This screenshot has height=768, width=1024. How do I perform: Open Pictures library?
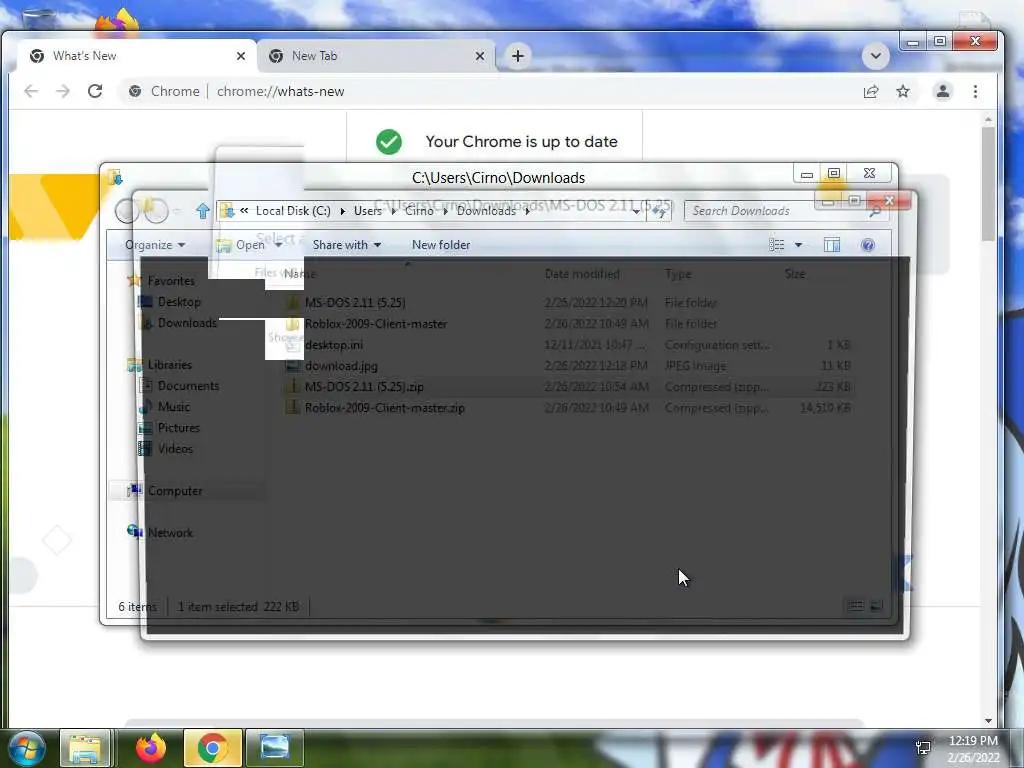pos(178,427)
